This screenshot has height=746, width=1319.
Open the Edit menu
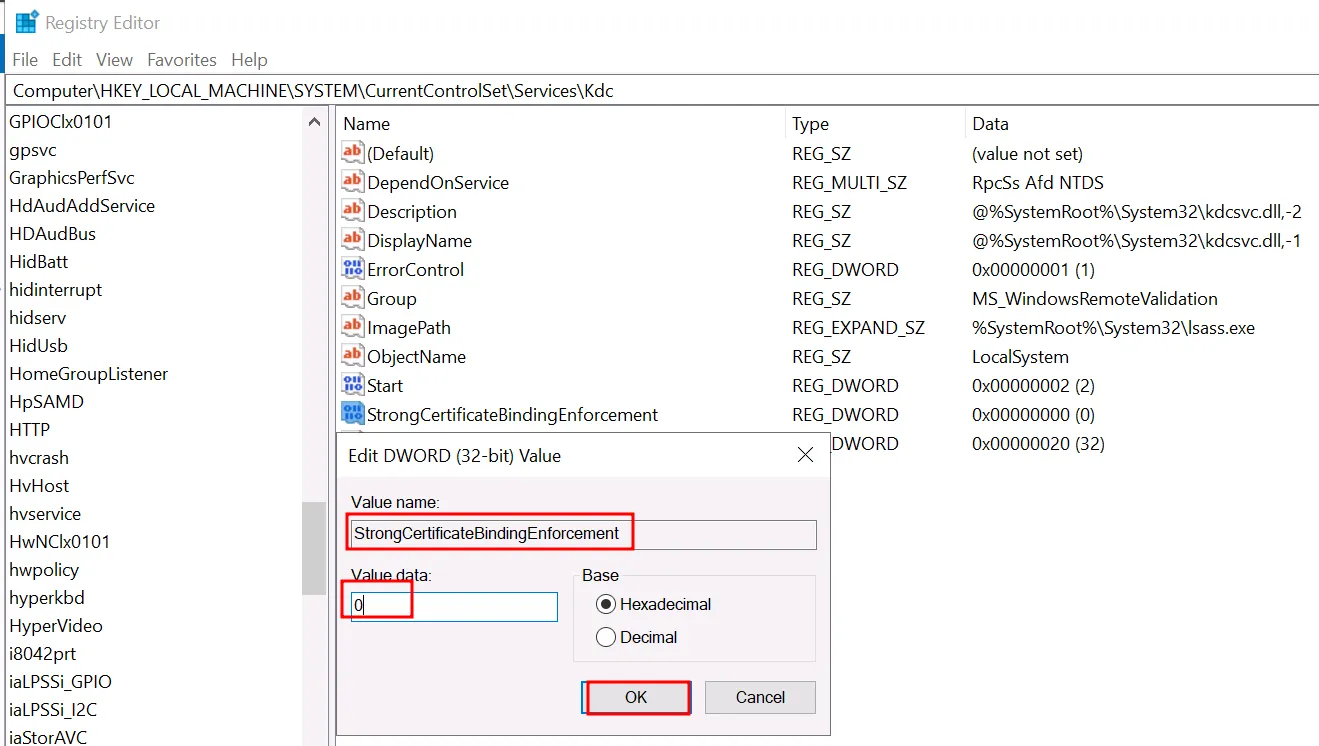pos(66,59)
